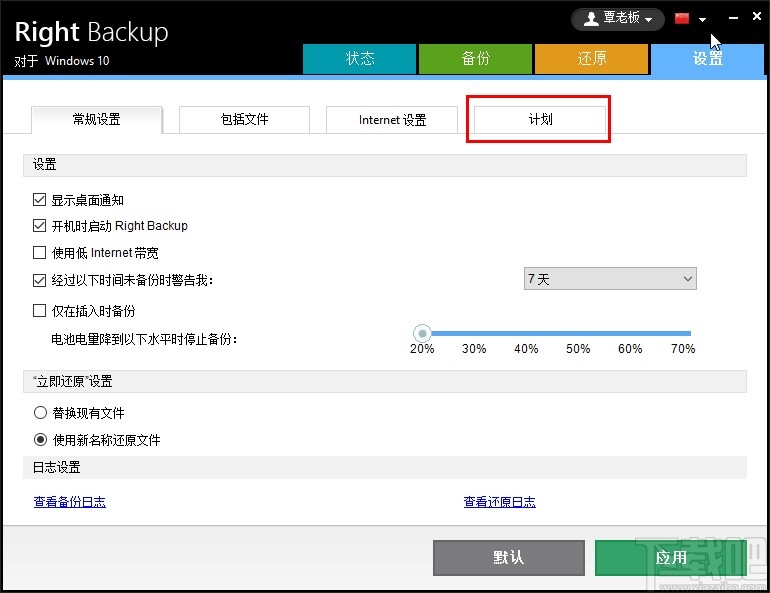The height and width of the screenshot is (593, 770).
Task: Open the 覃老板 user account menu
Action: pos(618,19)
